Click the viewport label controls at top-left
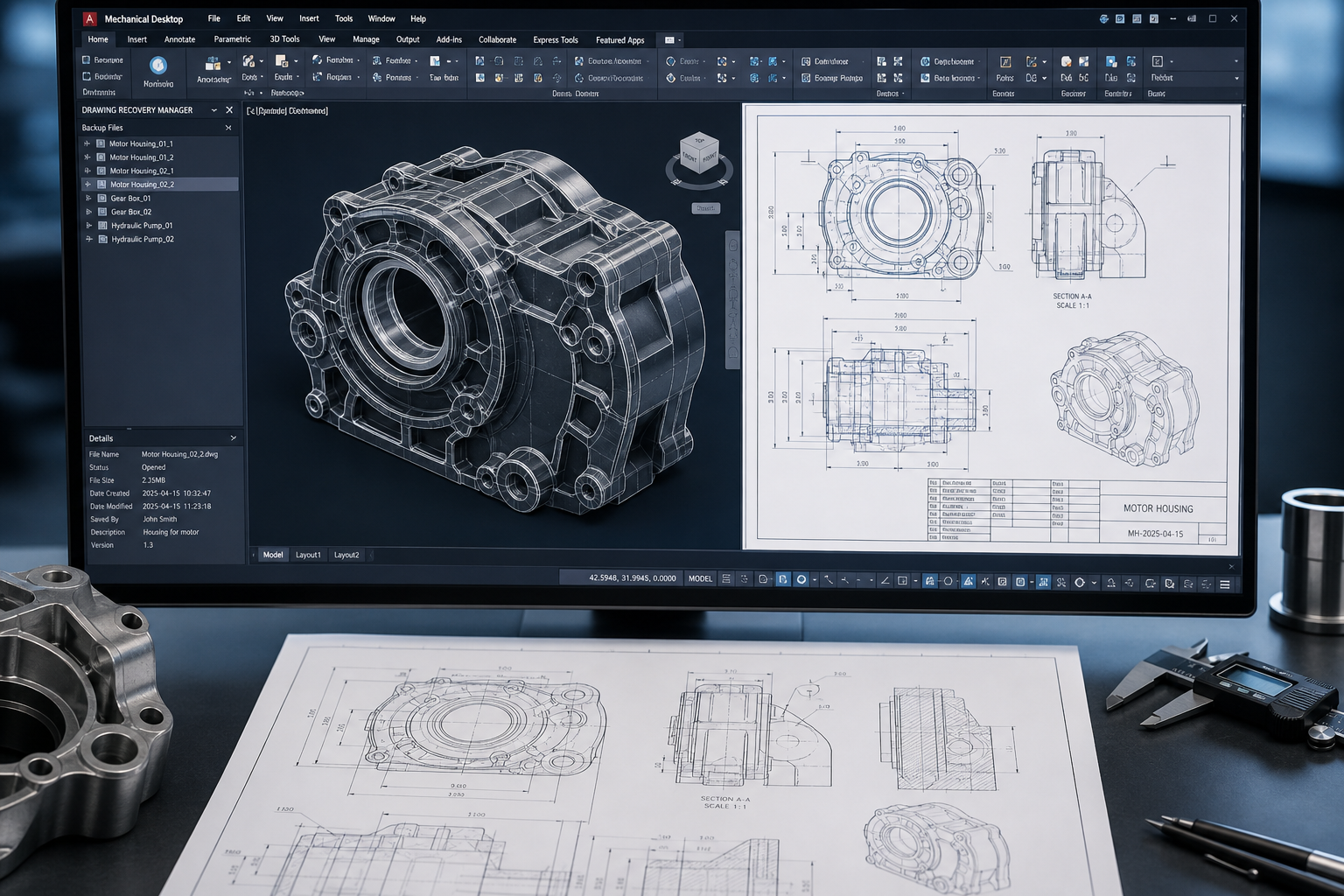The width and height of the screenshot is (1344, 896). pos(287,111)
